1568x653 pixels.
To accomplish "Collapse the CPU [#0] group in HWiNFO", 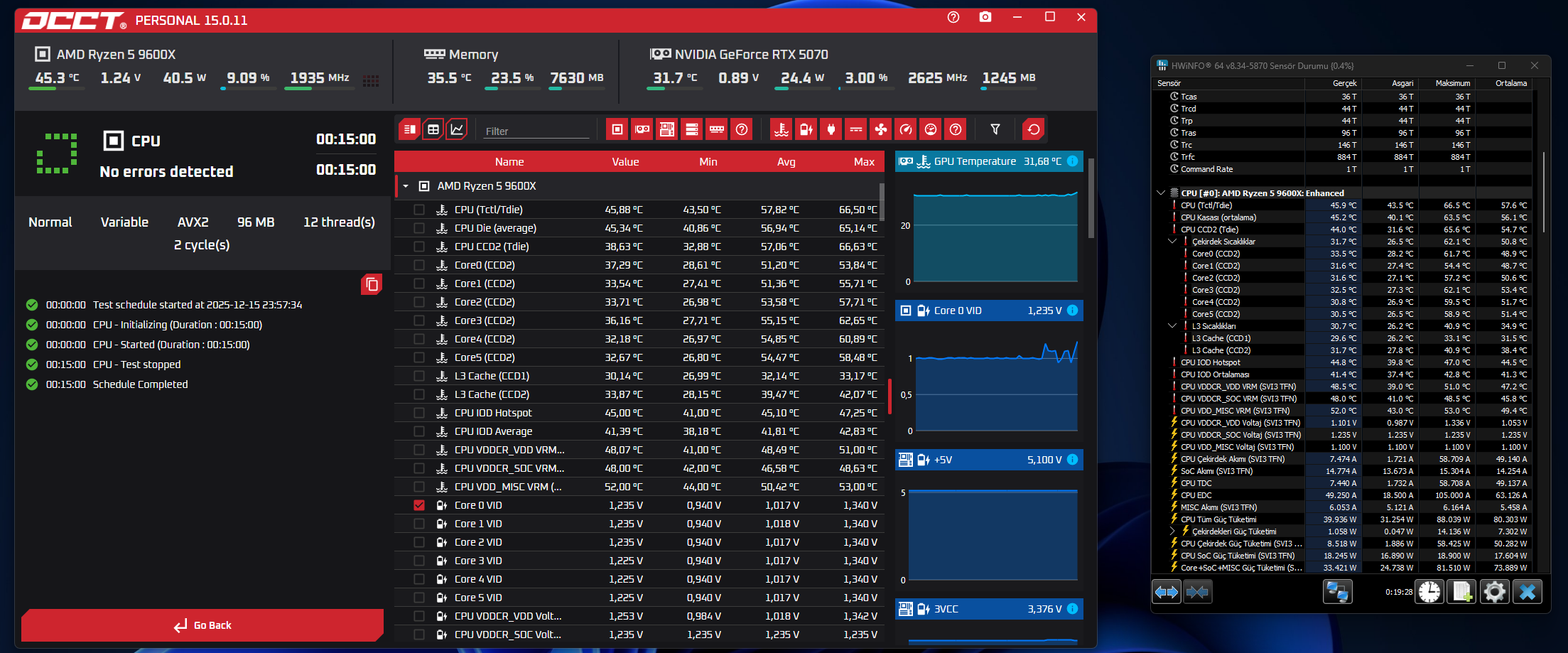I will [1161, 193].
